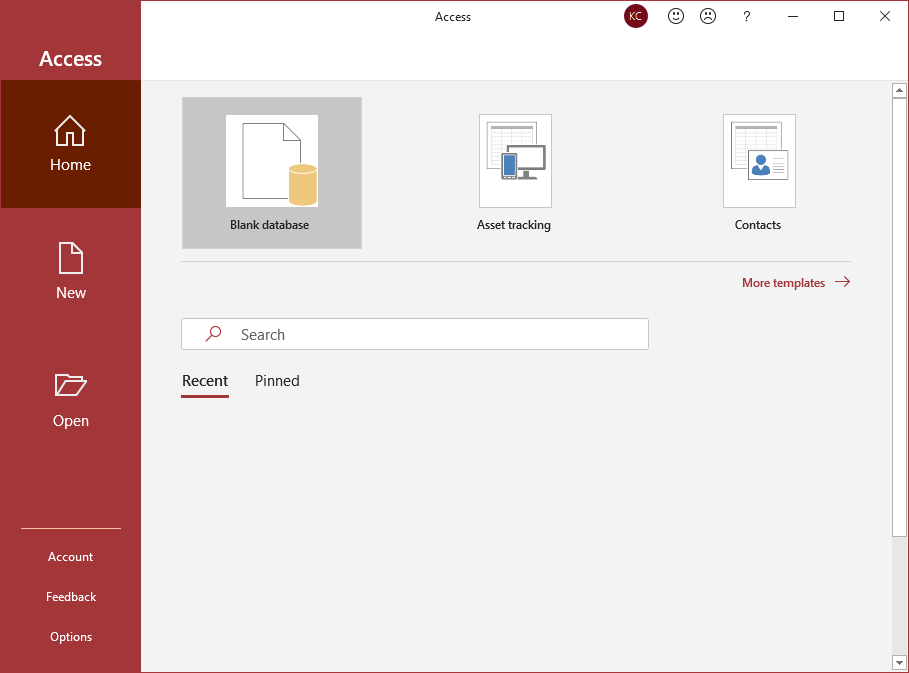Open the Feedback page

70,596
